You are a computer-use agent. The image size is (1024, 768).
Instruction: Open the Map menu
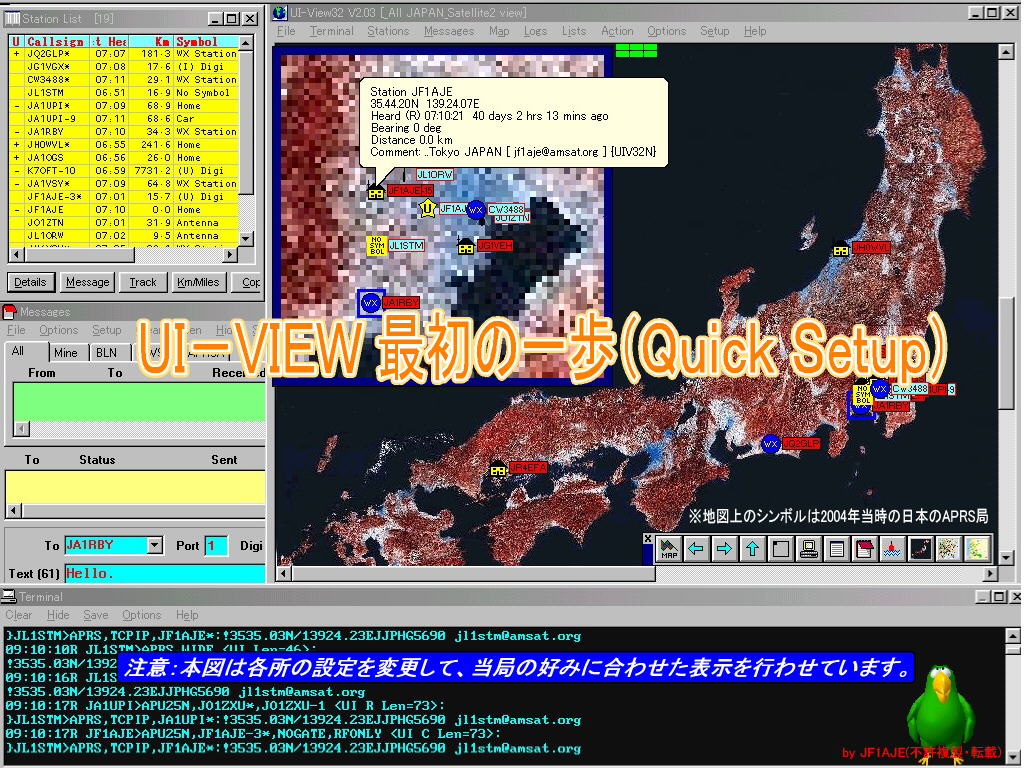pyautogui.click(x=499, y=31)
